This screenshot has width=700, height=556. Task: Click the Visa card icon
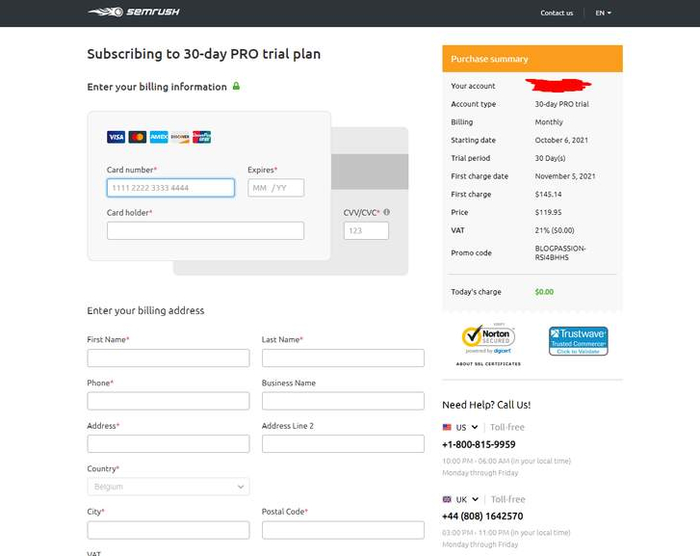click(116, 137)
